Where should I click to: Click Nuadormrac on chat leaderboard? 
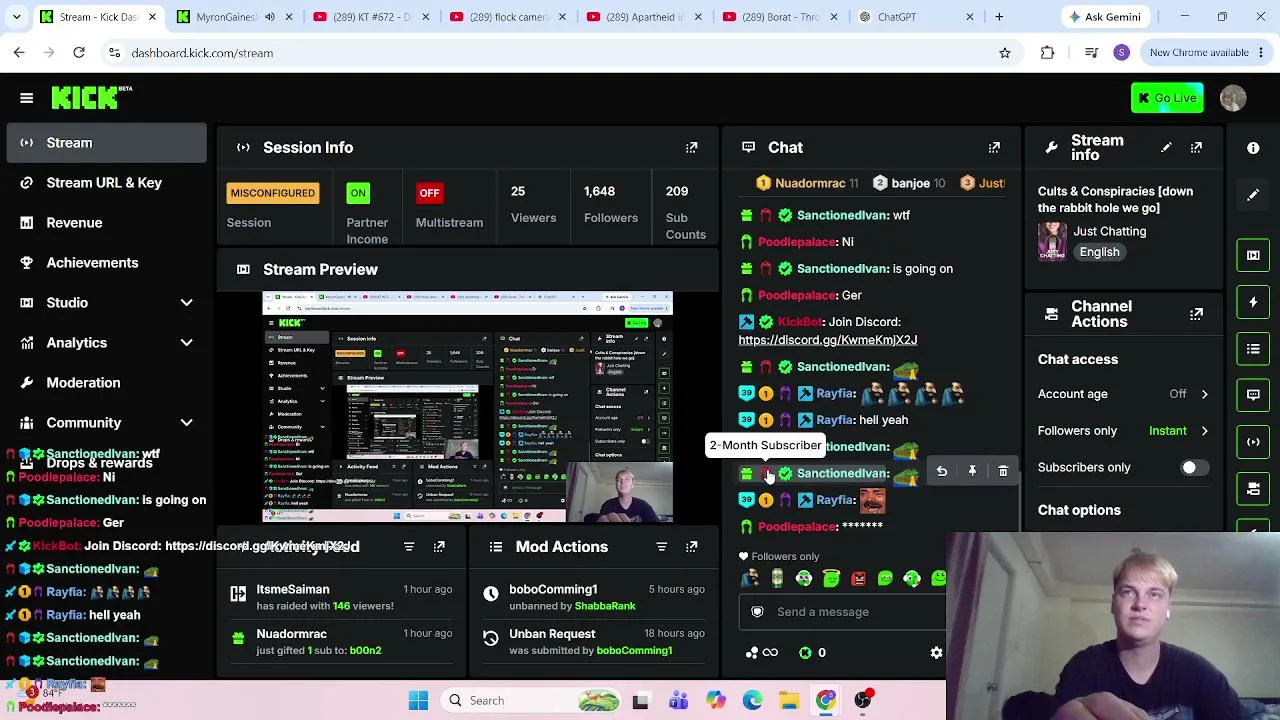tap(809, 184)
